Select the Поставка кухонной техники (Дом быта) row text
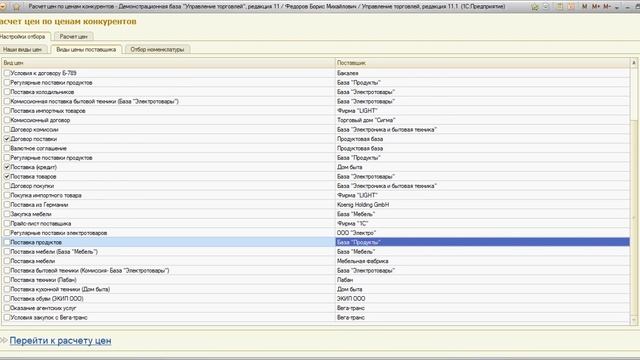Viewport: 640px width, 360px height. pyautogui.click(x=60, y=289)
